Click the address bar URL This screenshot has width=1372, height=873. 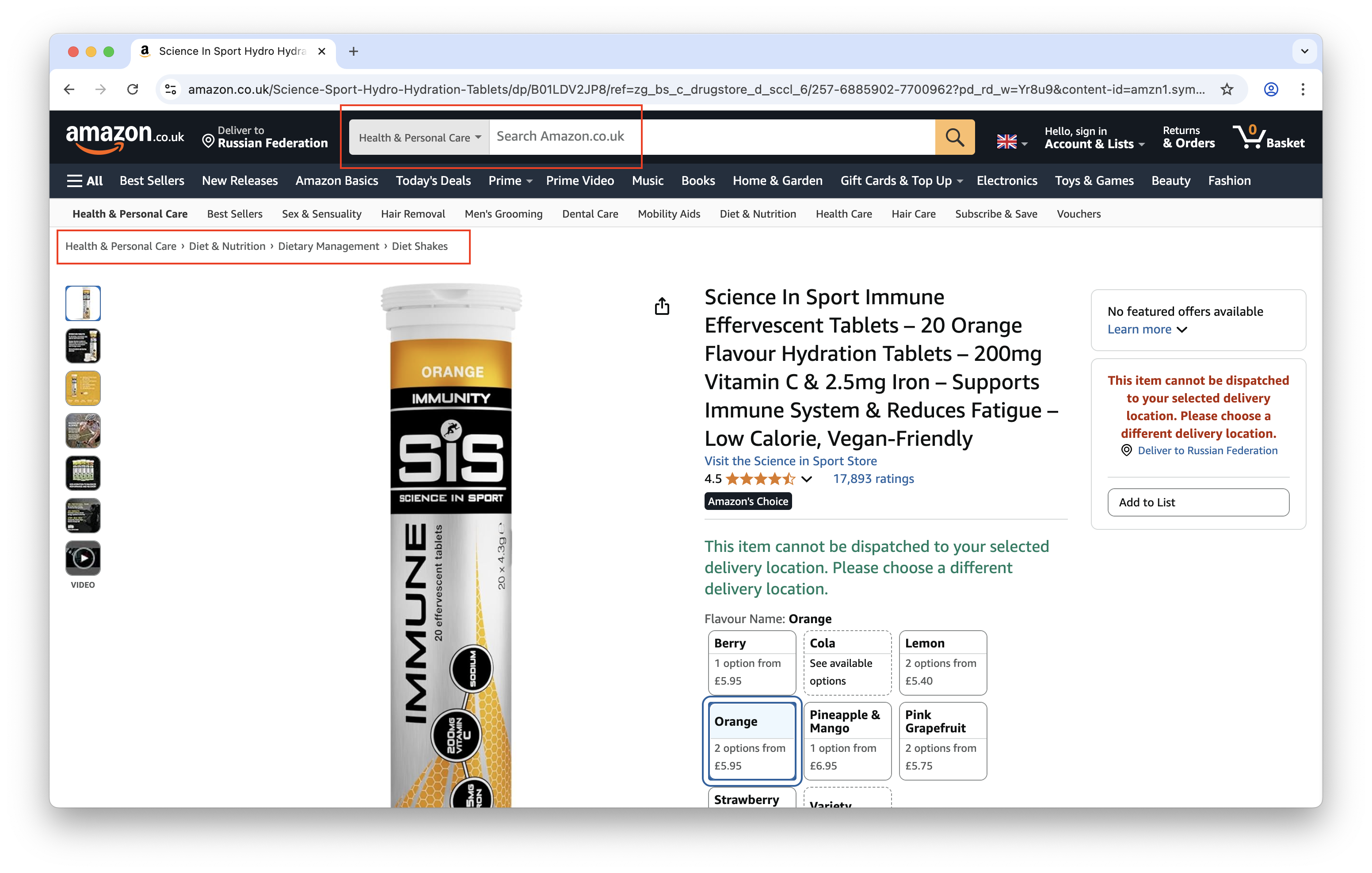point(696,89)
